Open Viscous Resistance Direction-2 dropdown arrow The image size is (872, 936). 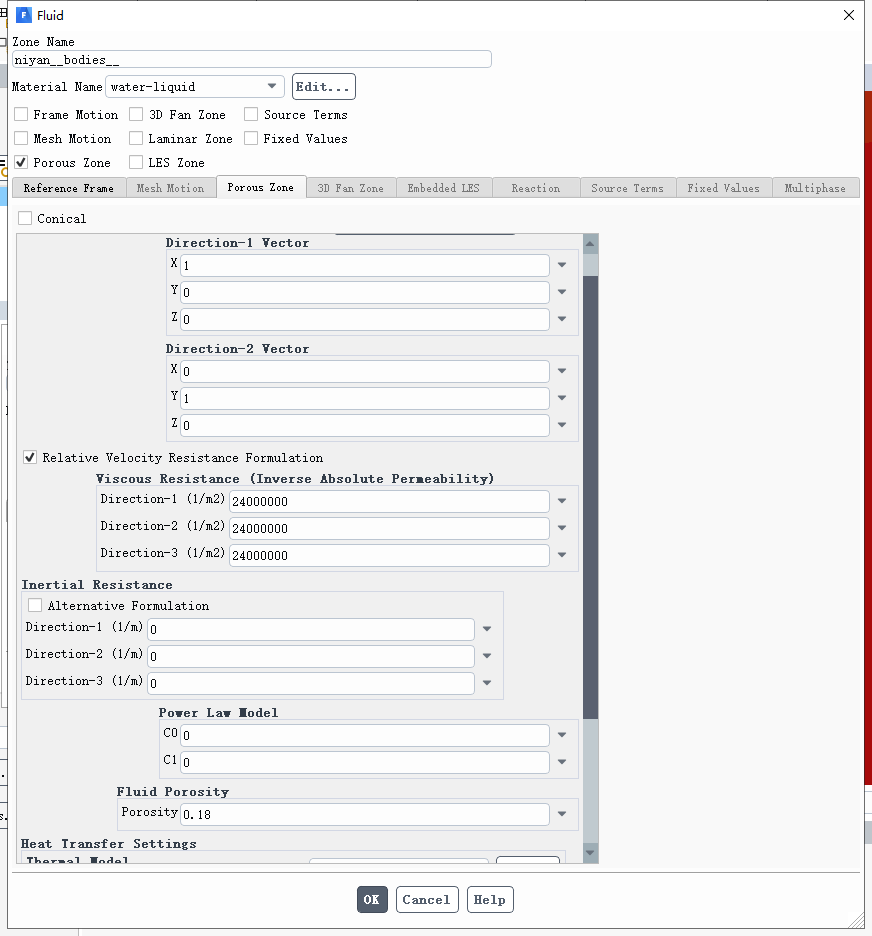(562, 528)
